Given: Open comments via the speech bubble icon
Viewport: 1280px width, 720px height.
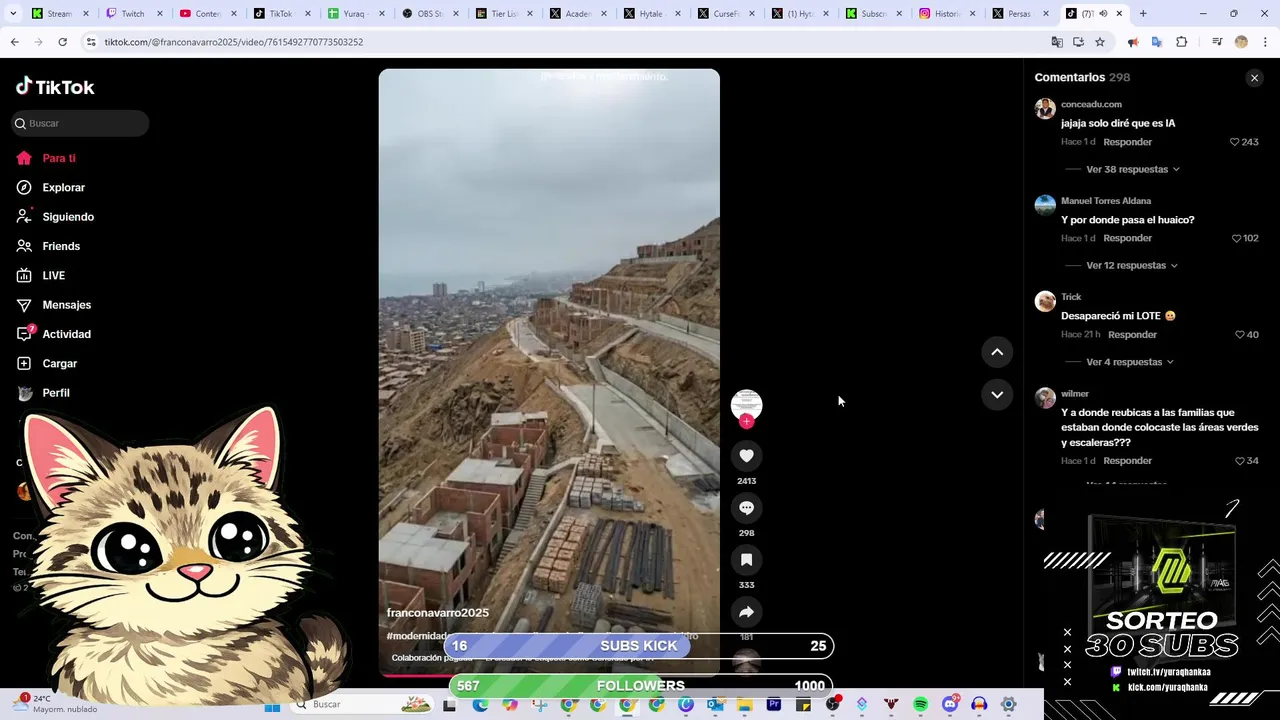Looking at the screenshot, I should pos(746,508).
